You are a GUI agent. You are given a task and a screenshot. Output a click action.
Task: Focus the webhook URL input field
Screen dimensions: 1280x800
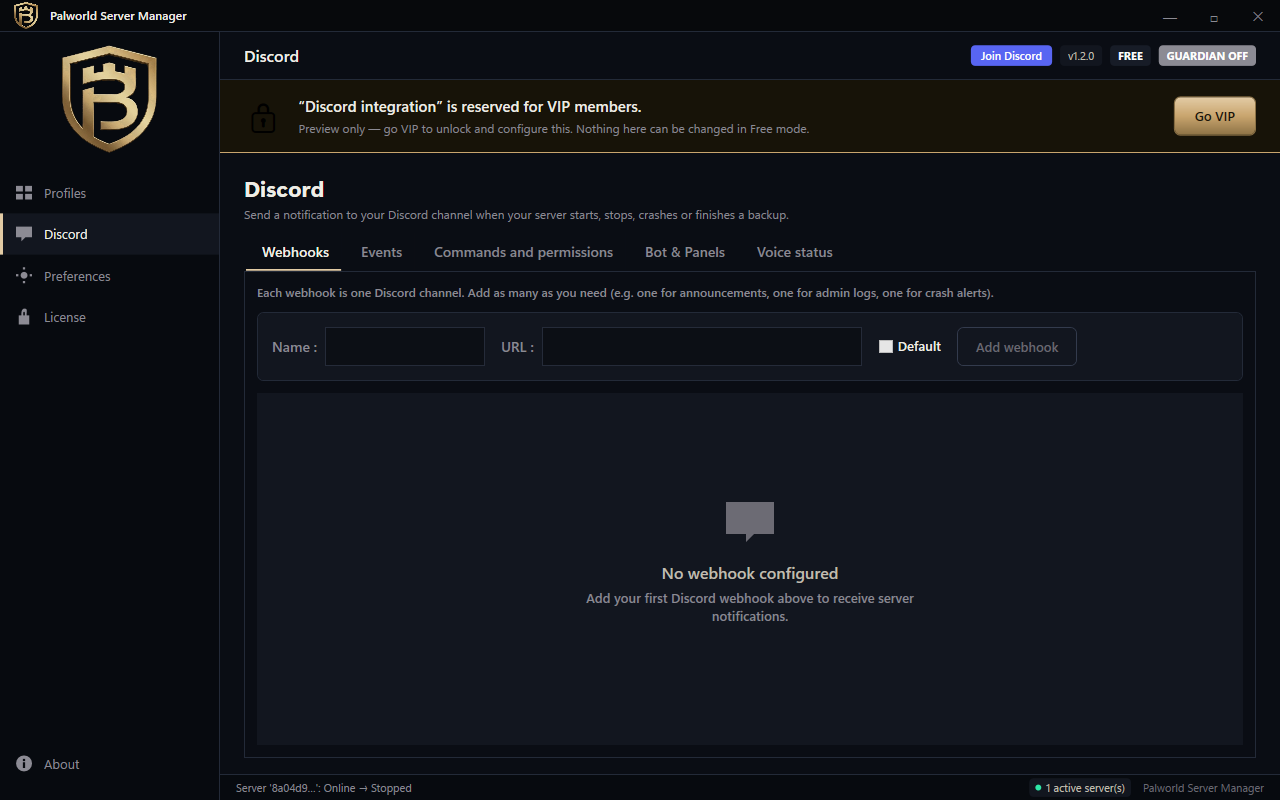pos(702,346)
